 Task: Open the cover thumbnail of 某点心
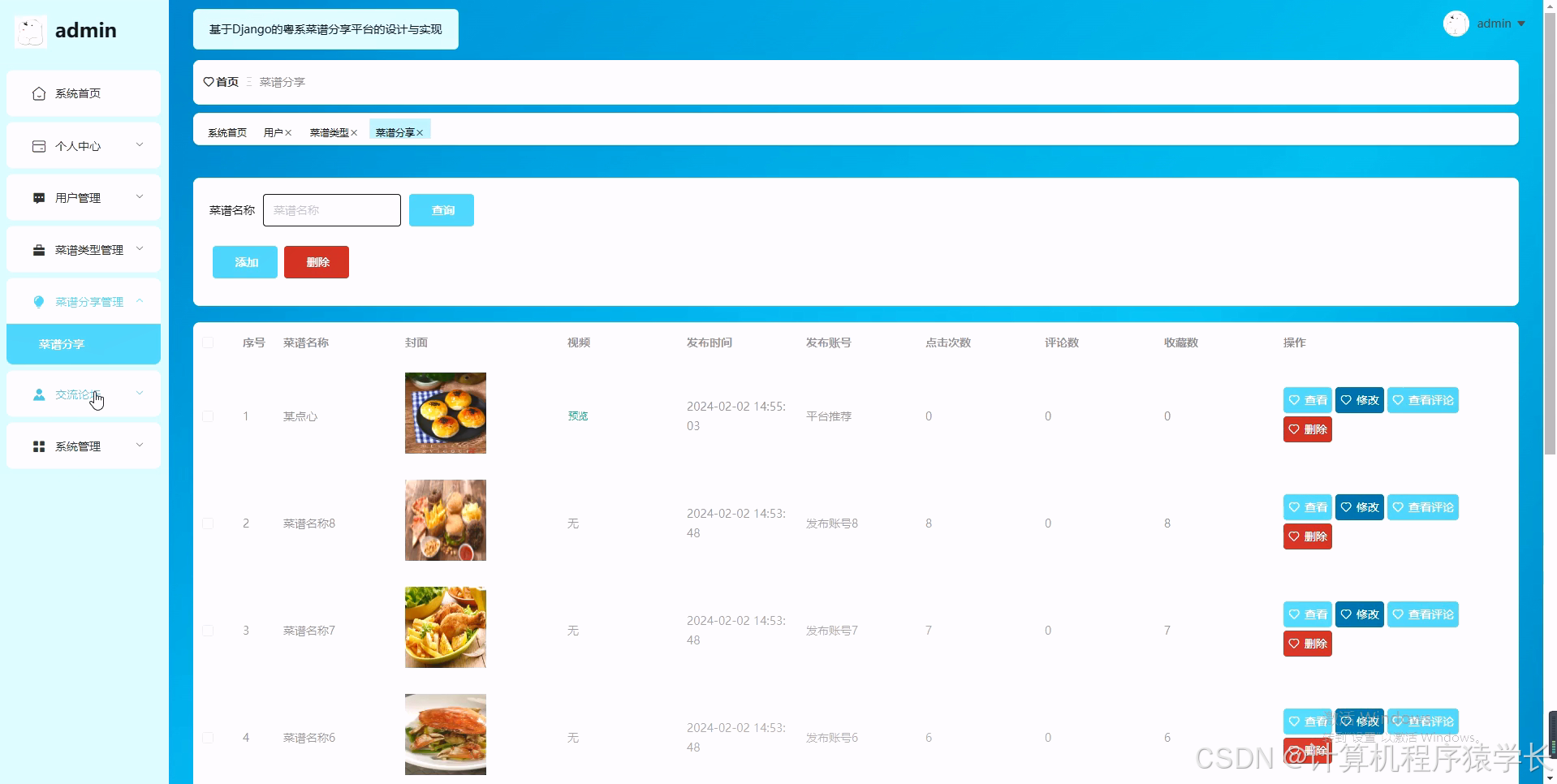pyautogui.click(x=446, y=413)
